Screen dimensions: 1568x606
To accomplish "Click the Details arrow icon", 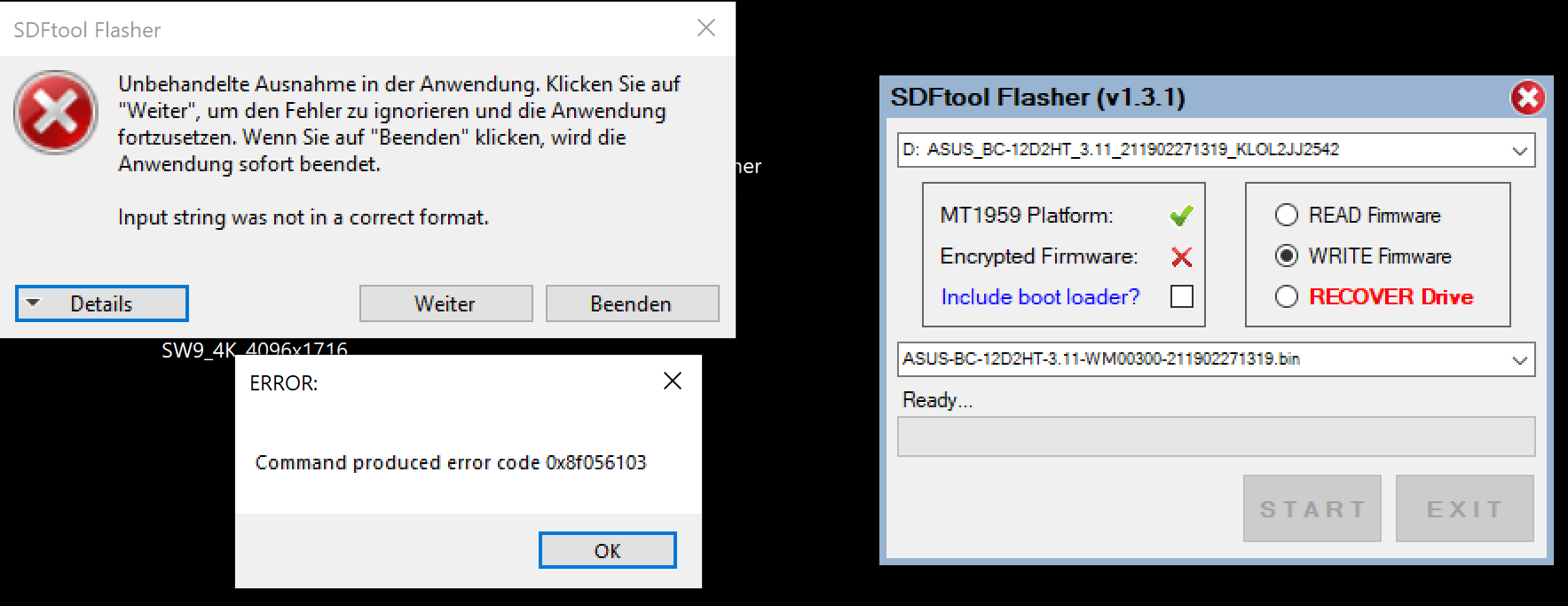I will tap(33, 303).
